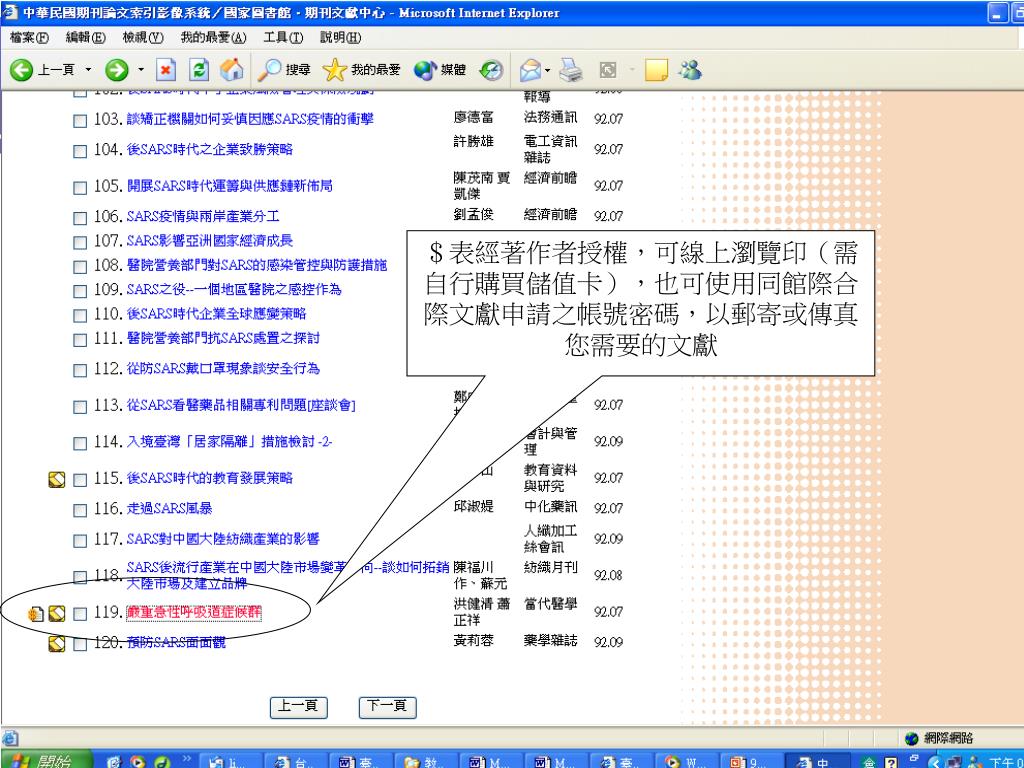Open link 預防SARS面面觀
1024x768 pixels.
click(x=176, y=642)
